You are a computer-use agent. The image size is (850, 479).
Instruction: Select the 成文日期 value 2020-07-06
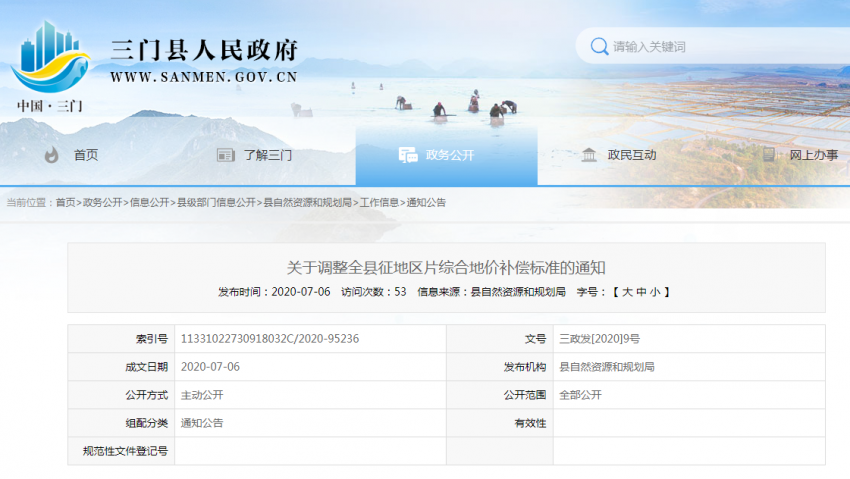[210, 367]
